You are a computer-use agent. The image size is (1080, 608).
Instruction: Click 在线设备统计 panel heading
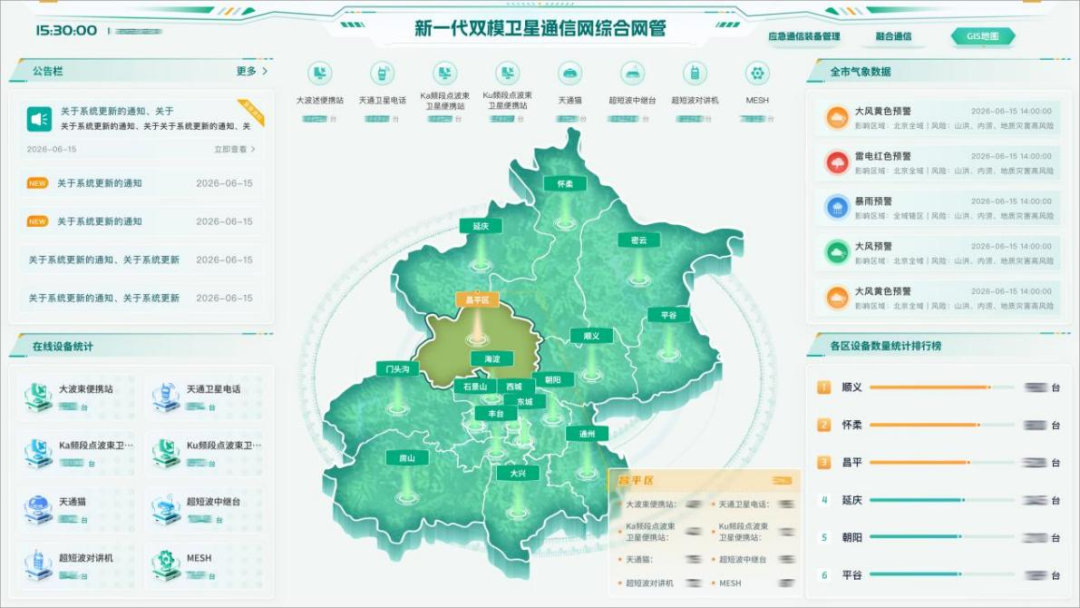(63, 346)
